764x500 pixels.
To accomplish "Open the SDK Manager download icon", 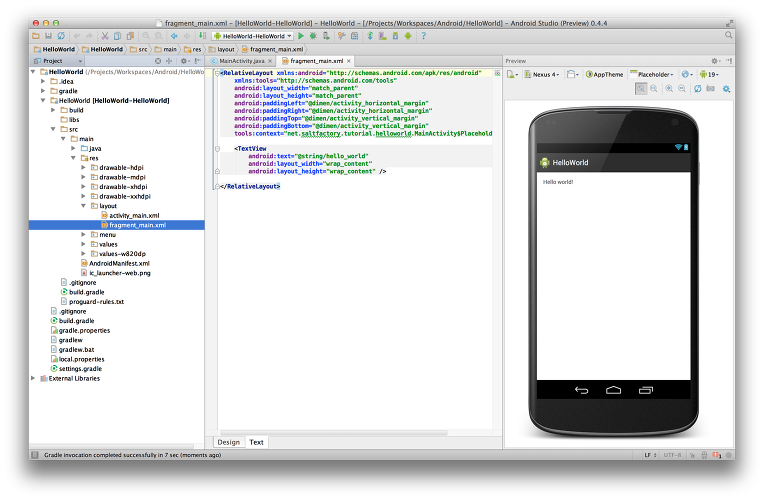I will 395,36.
